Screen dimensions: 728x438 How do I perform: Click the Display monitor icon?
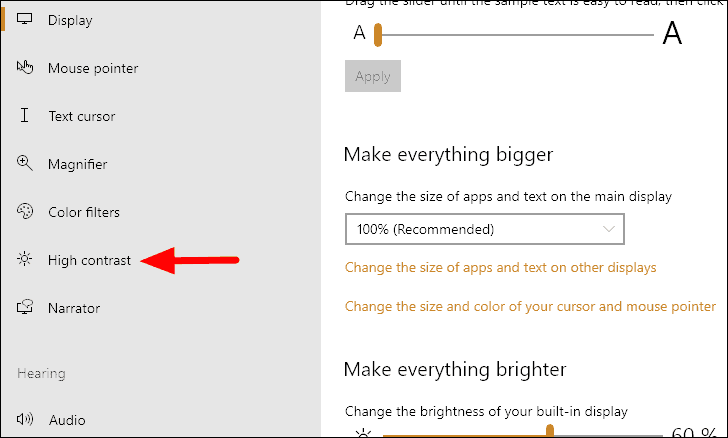coord(25,20)
